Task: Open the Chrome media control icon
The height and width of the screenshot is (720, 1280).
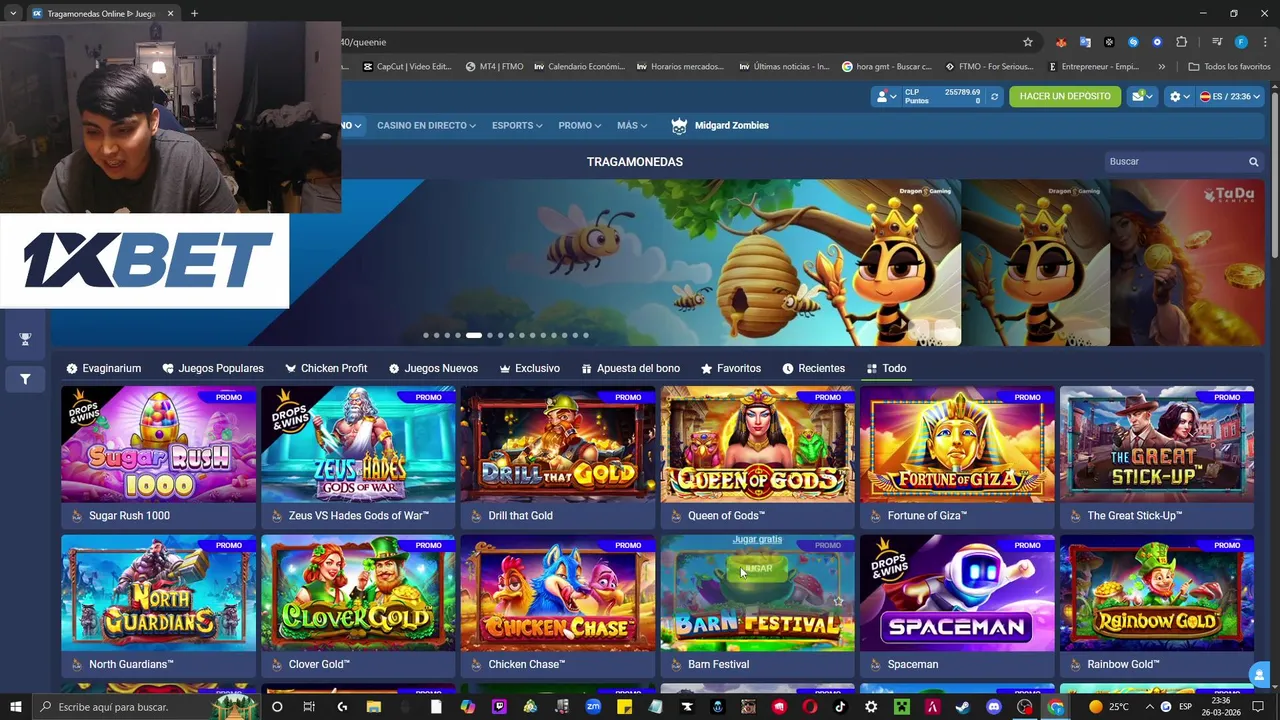Action: (1217, 42)
